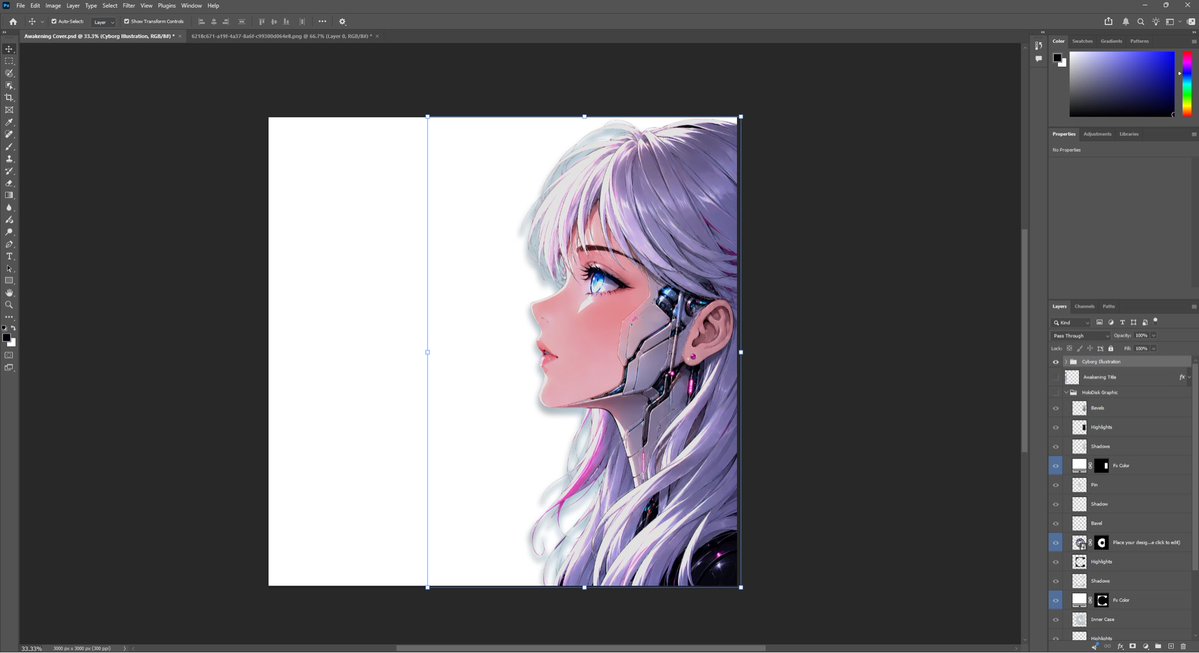The width and height of the screenshot is (1199, 653).
Task: Create a new group with folder icon
Action: 1158,646
